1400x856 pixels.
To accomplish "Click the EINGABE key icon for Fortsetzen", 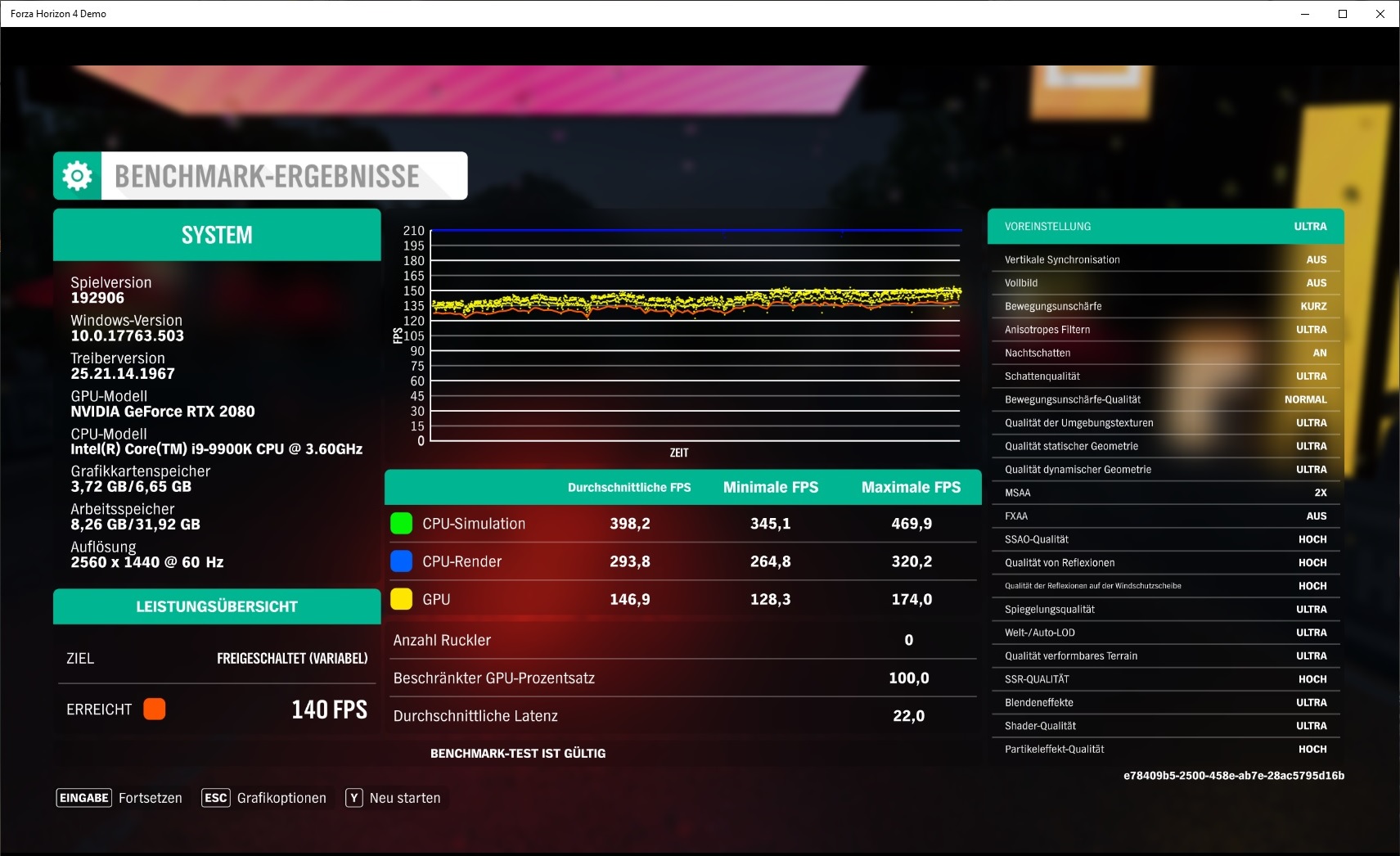I will coord(83,798).
